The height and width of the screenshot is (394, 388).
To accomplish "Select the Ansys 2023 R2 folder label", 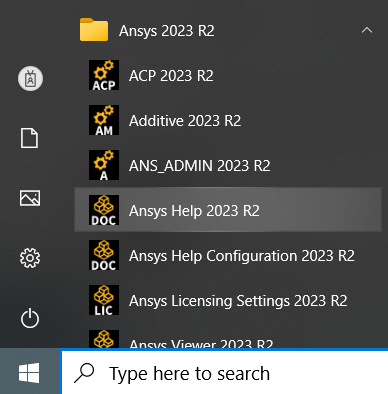I will click(167, 31).
